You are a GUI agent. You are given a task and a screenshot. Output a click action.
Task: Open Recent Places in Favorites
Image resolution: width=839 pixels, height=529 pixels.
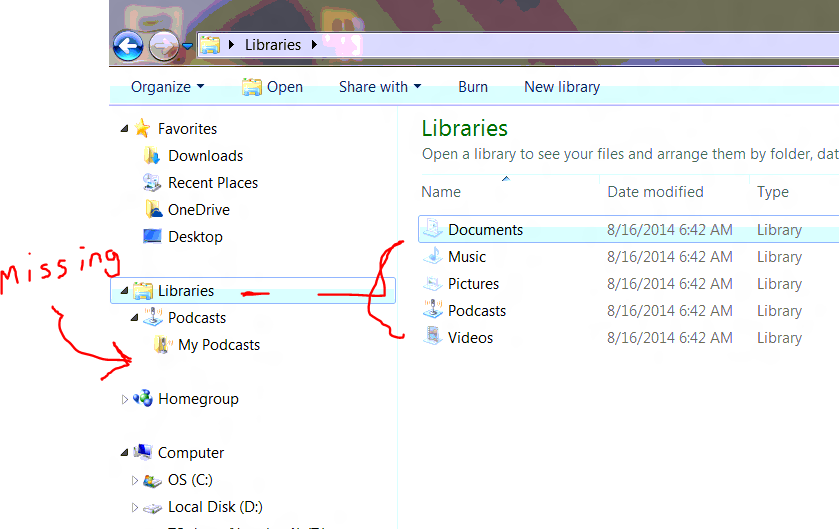[x=213, y=183]
